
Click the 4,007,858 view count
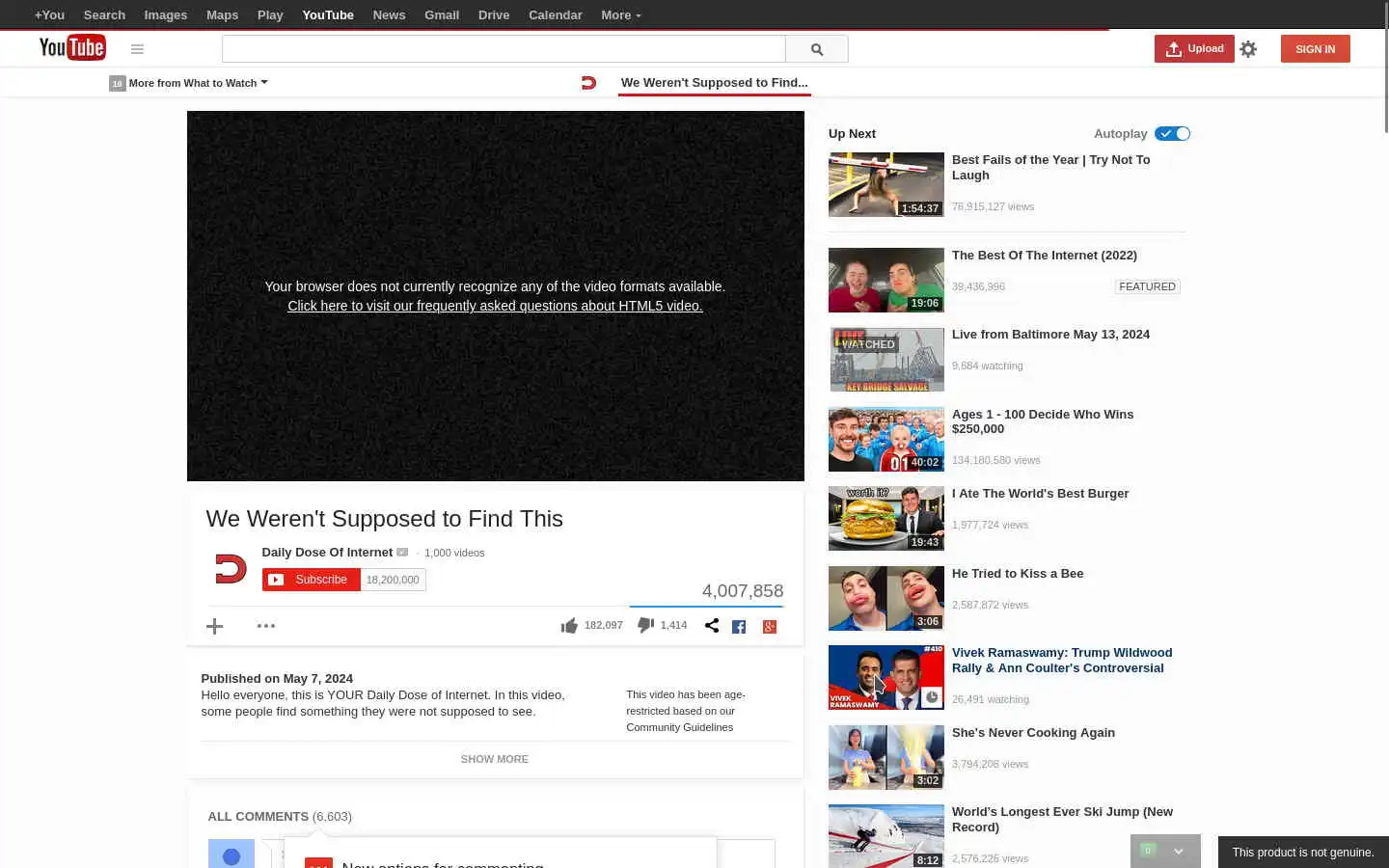click(x=743, y=591)
